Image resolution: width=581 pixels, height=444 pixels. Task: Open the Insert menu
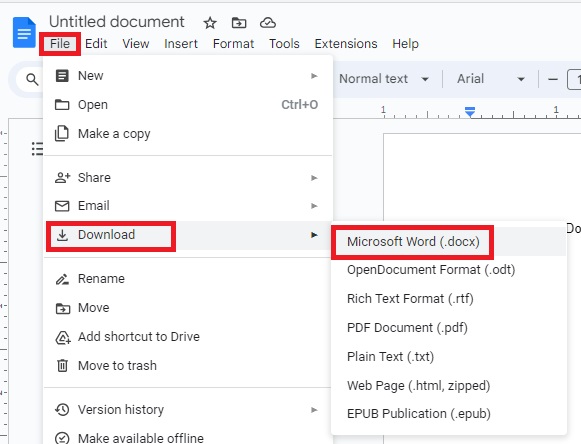[181, 44]
